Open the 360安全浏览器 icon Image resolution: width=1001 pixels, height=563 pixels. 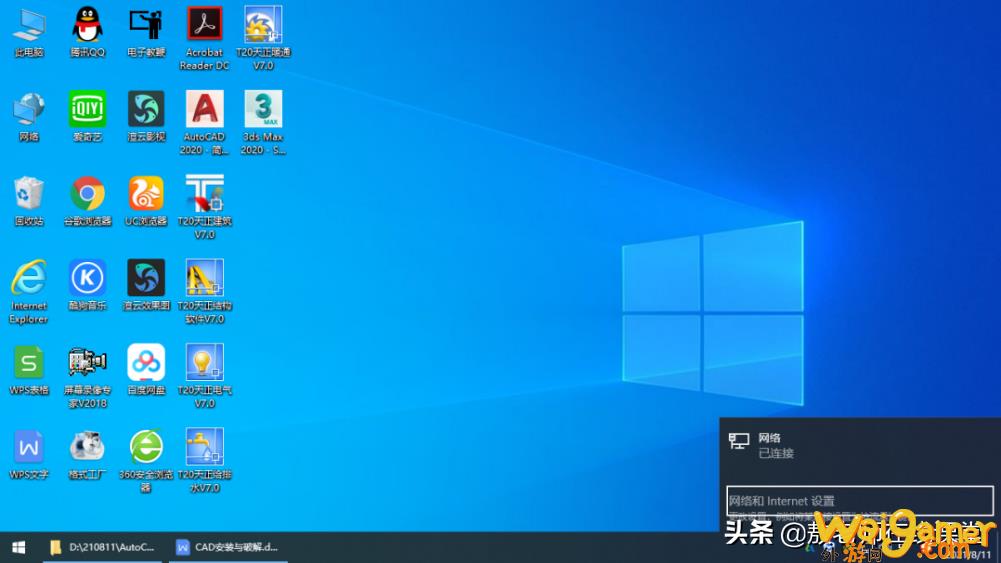[146, 460]
